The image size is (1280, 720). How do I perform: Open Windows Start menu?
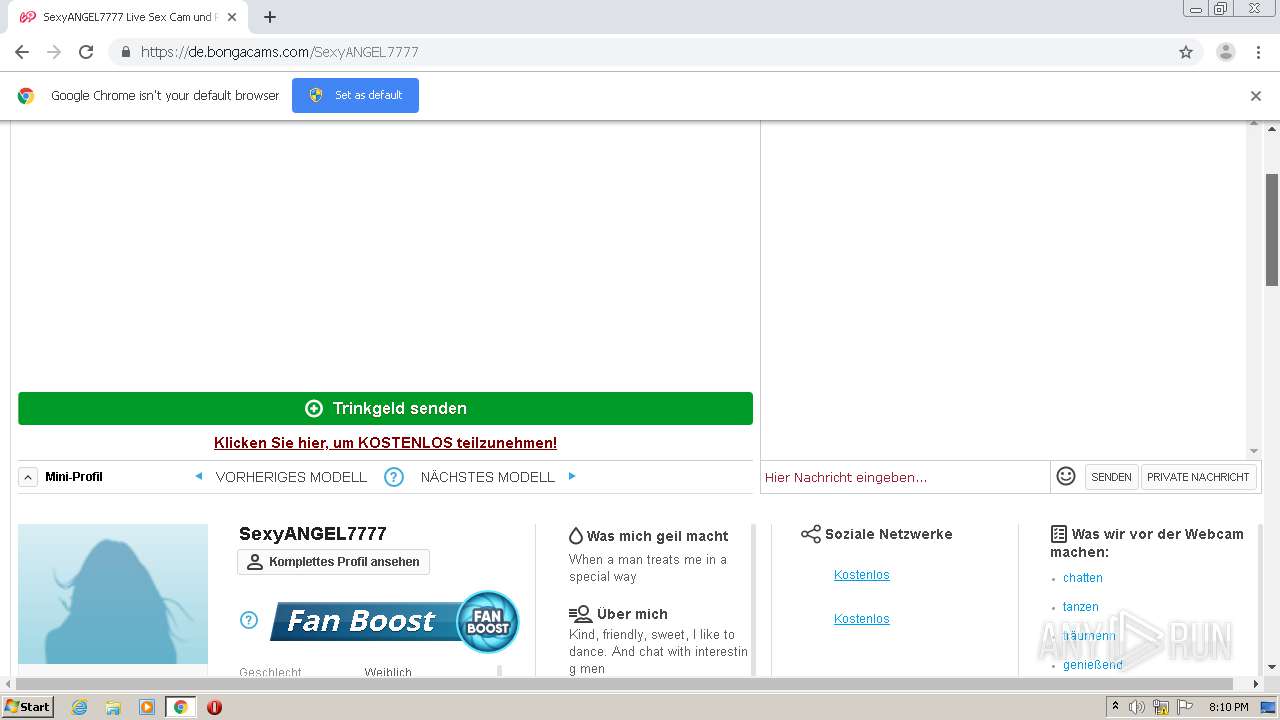[28, 706]
